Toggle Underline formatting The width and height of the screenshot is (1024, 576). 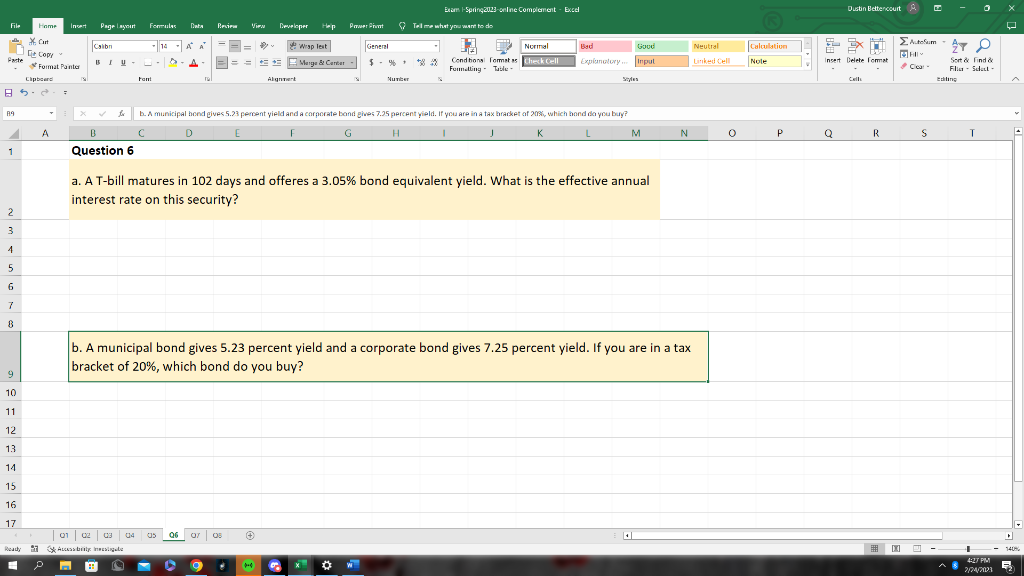pyautogui.click(x=123, y=63)
